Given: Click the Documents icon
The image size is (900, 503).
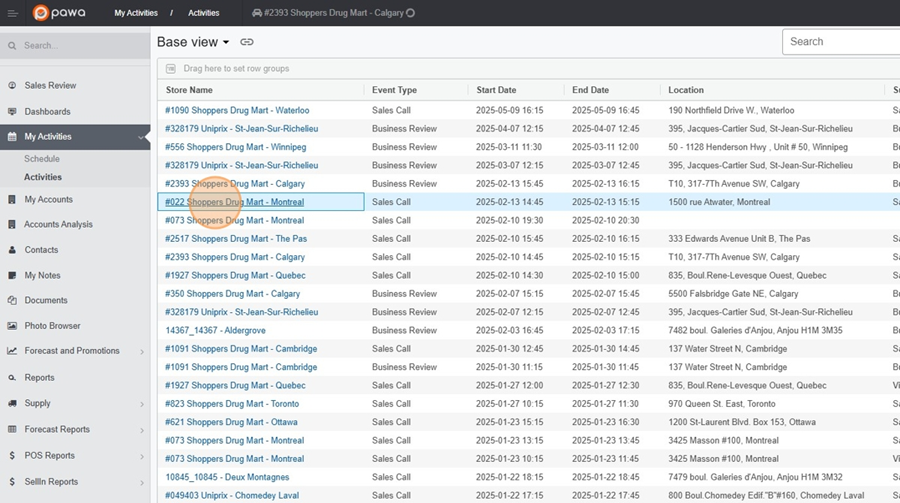Looking at the screenshot, I should click(12, 300).
